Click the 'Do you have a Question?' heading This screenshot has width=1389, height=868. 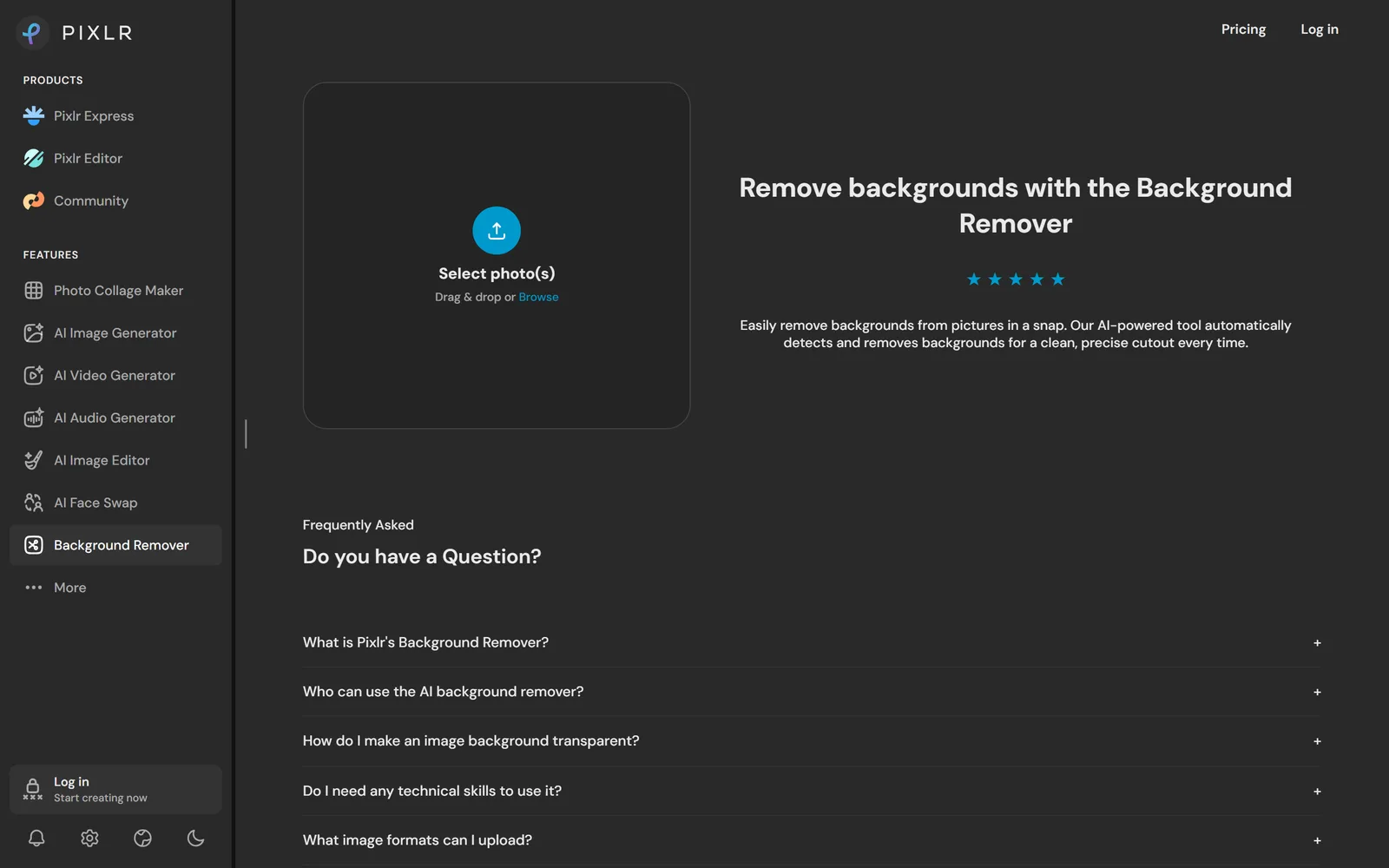point(422,556)
